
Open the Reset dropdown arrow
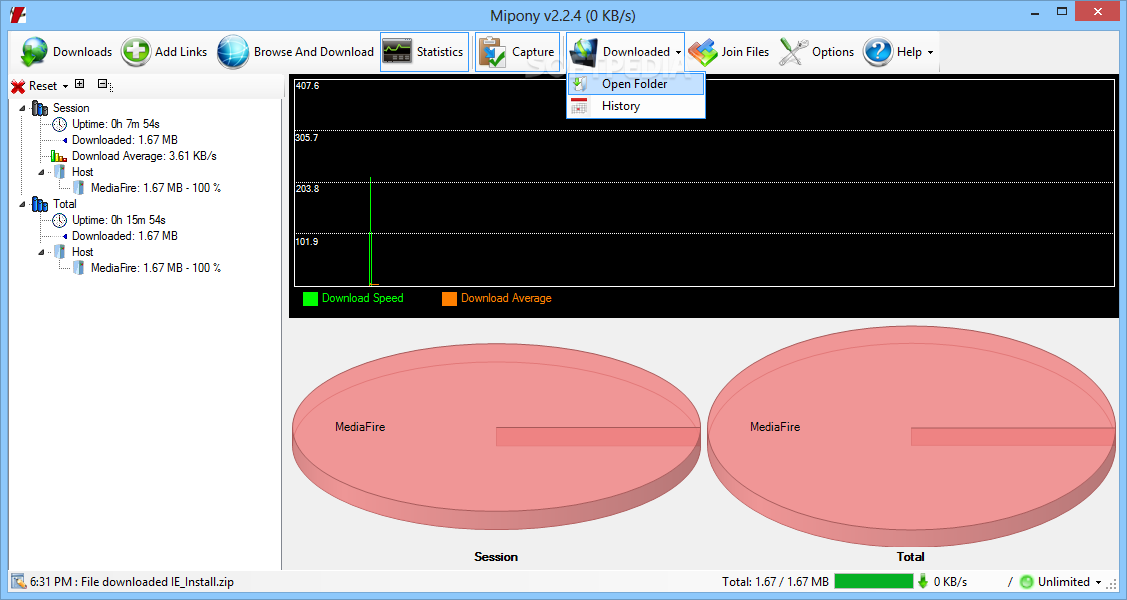coord(65,86)
